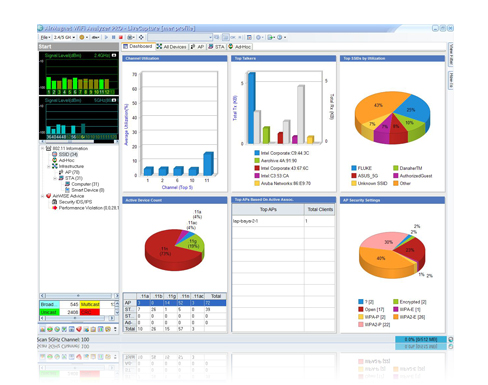This screenshot has width=488, height=385.
Task: Click the FLUKE blue legend swatch
Action: (354, 168)
